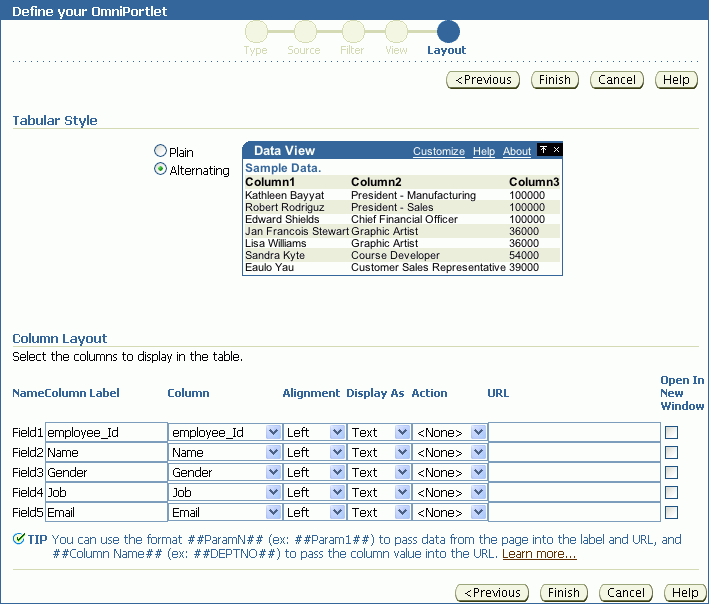709x604 pixels.
Task: Open the Field3 Action dropdown
Action: point(449,472)
